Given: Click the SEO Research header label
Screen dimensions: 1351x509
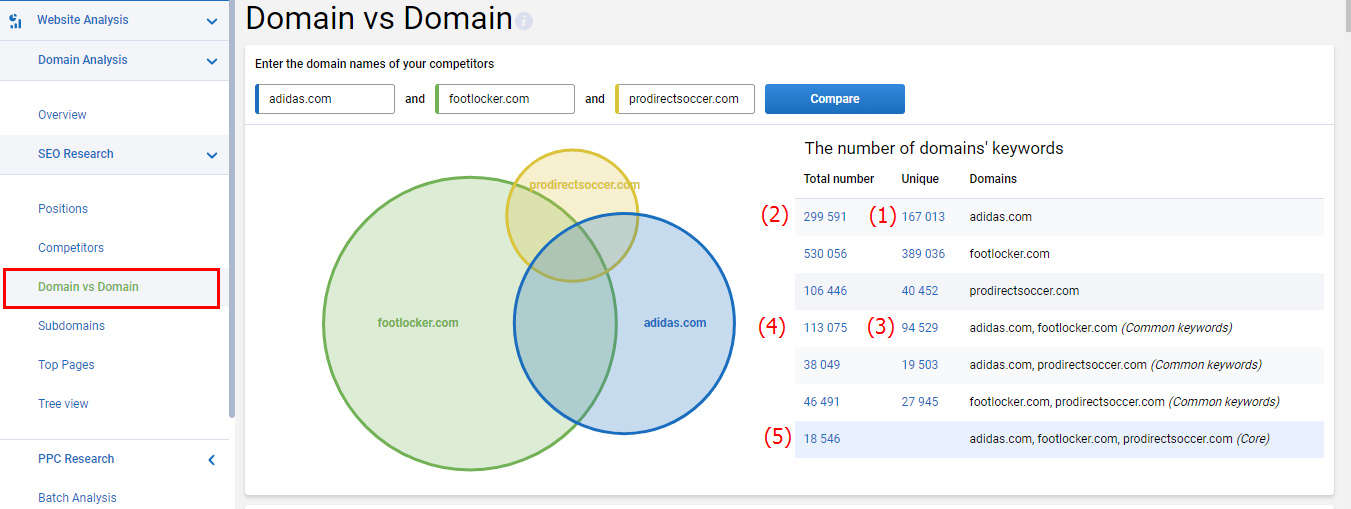Looking at the screenshot, I should (x=76, y=154).
